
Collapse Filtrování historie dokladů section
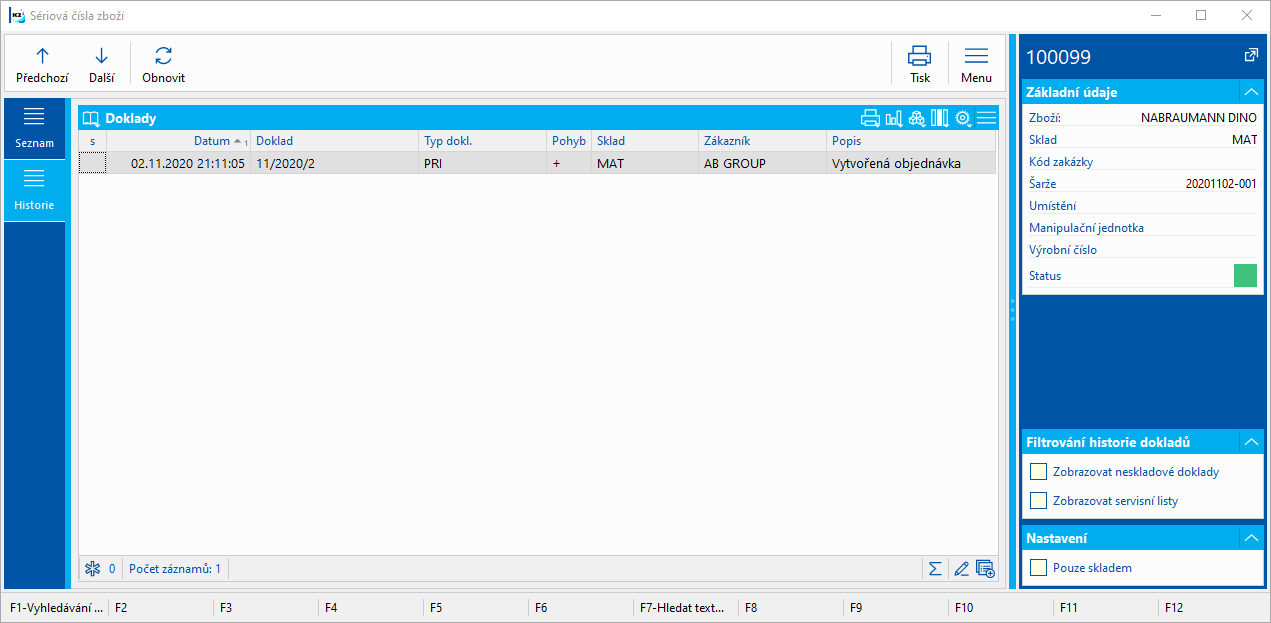pos(1250,441)
